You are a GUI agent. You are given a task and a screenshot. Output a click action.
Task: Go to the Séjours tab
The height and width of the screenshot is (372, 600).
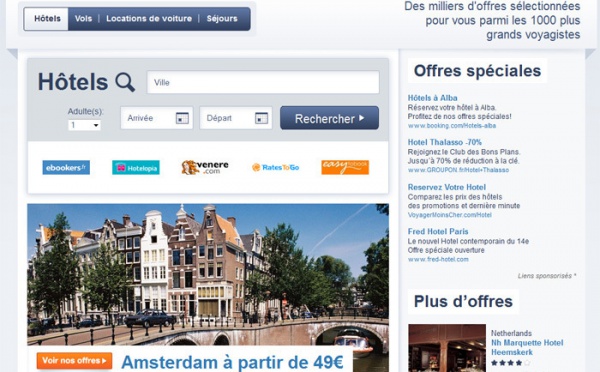[x=222, y=19]
